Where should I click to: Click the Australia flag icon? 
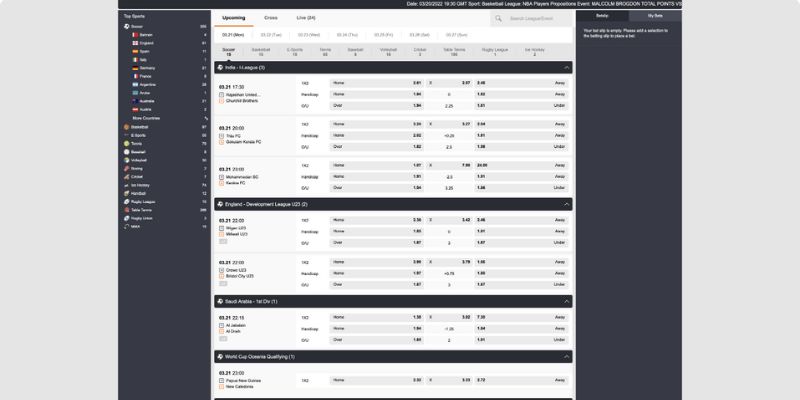click(x=135, y=101)
